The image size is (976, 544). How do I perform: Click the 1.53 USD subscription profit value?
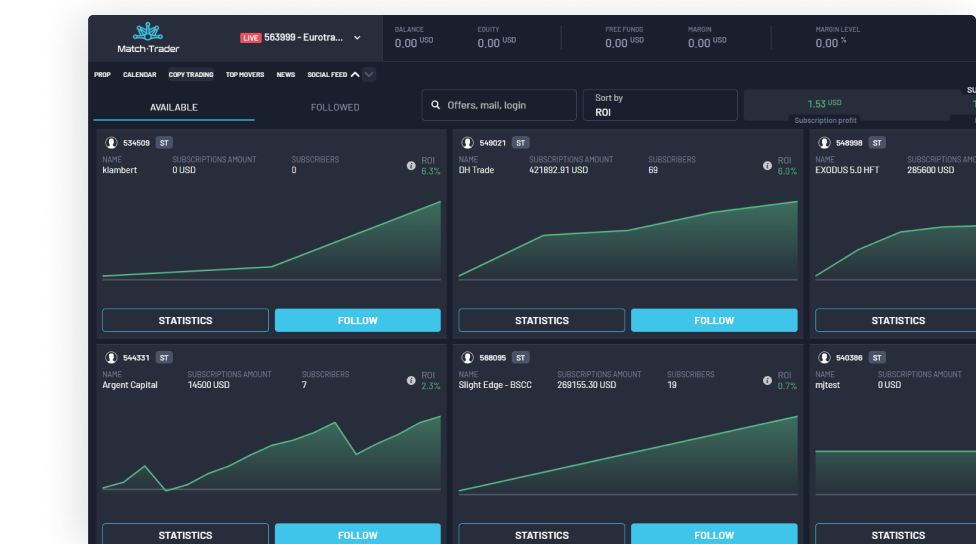824,103
